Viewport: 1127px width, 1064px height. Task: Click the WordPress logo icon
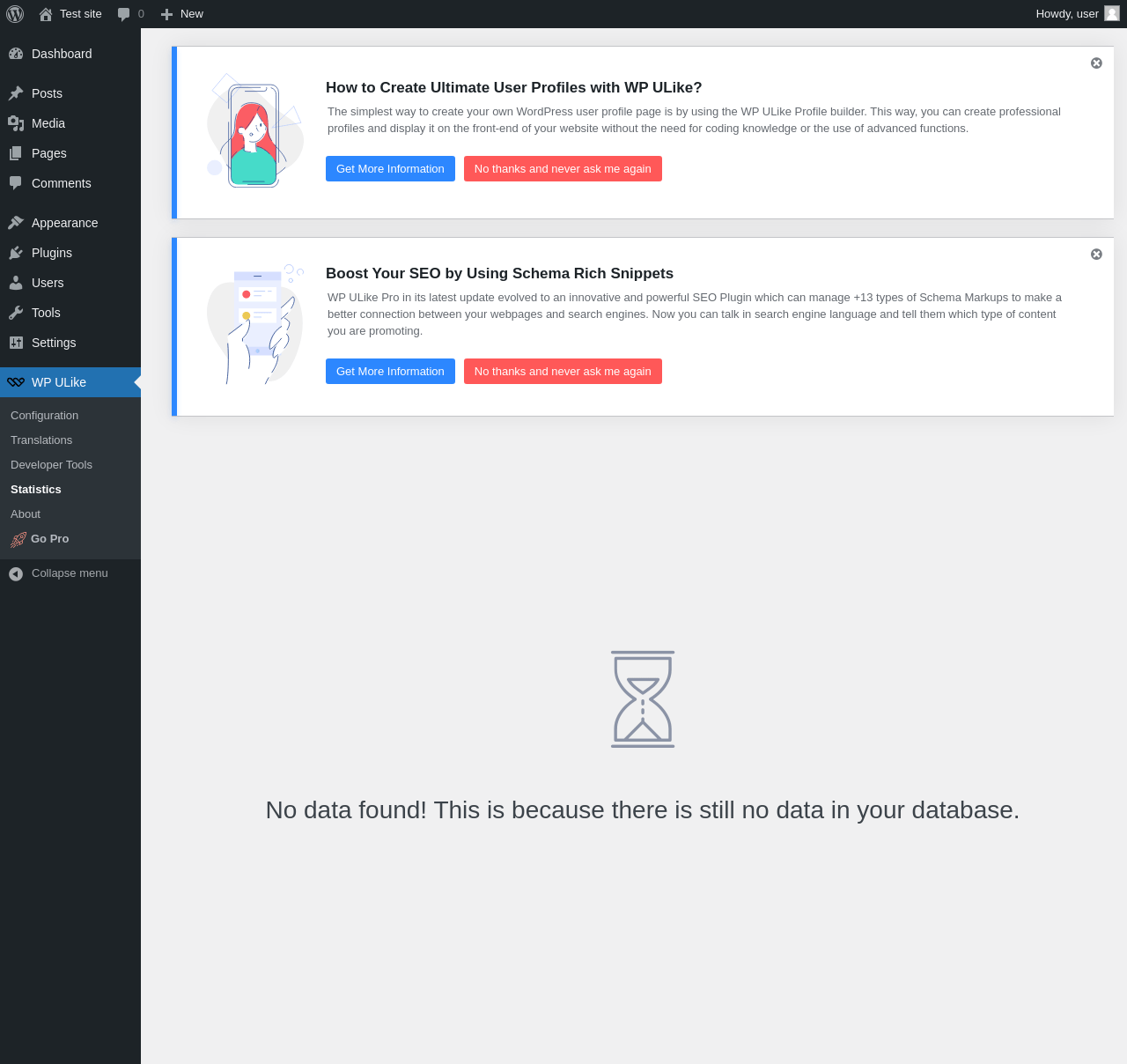pos(15,14)
